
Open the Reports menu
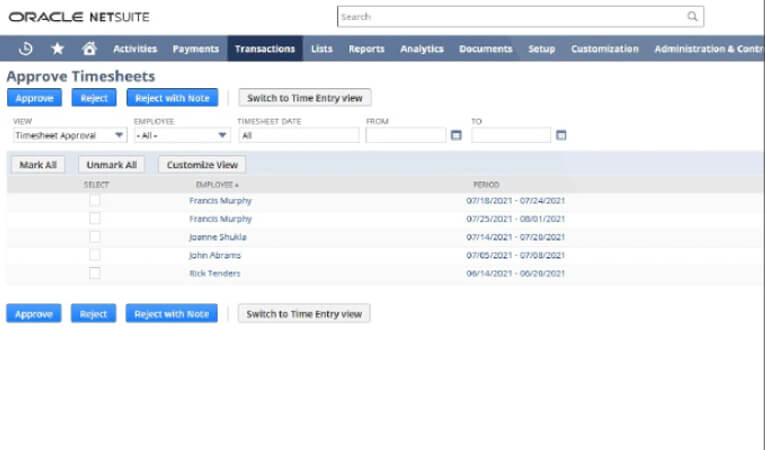click(366, 48)
